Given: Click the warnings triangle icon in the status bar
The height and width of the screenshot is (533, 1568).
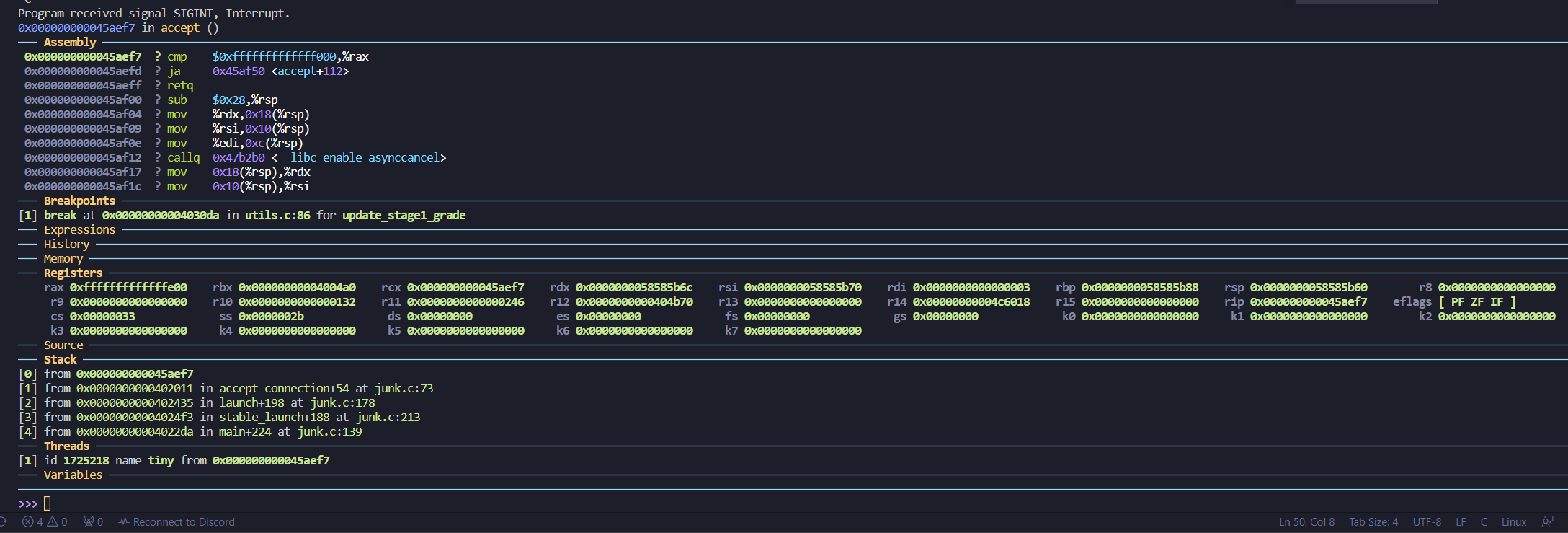Looking at the screenshot, I should pos(53,521).
